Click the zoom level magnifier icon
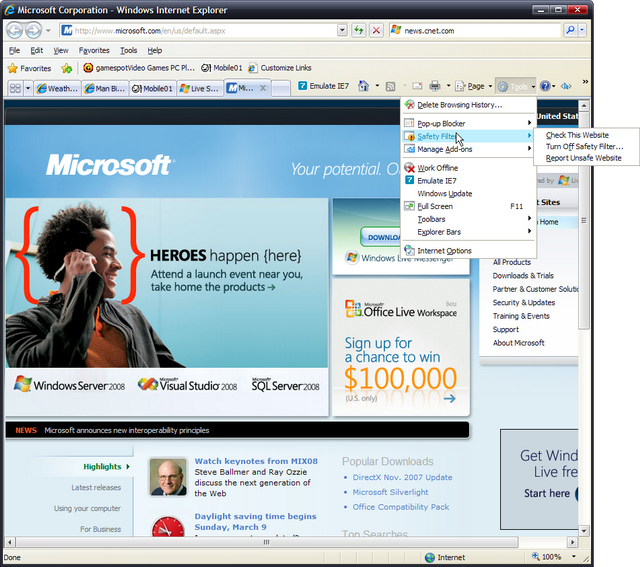This screenshot has width=640, height=567. click(536, 557)
